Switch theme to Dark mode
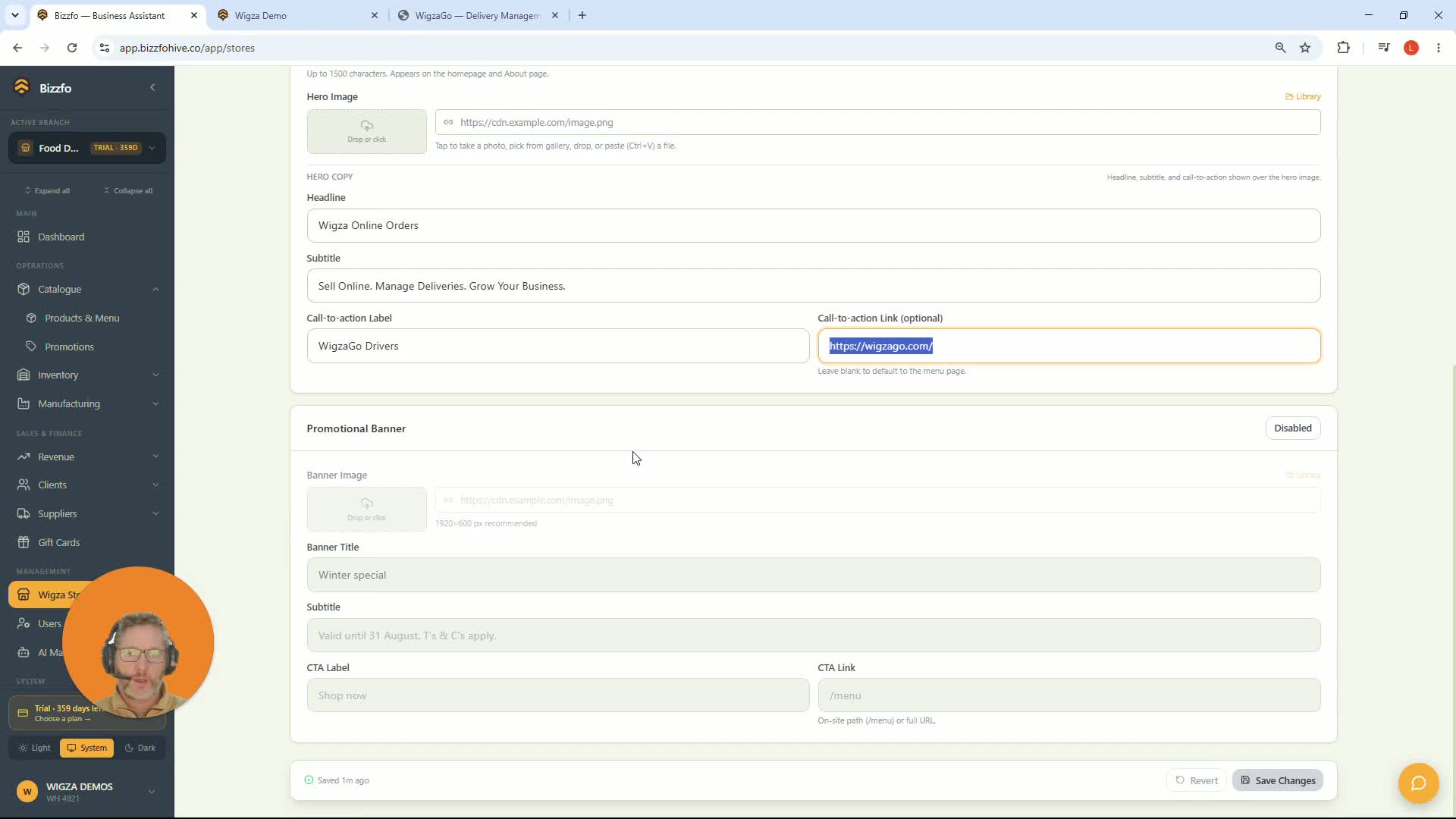 coord(140,748)
